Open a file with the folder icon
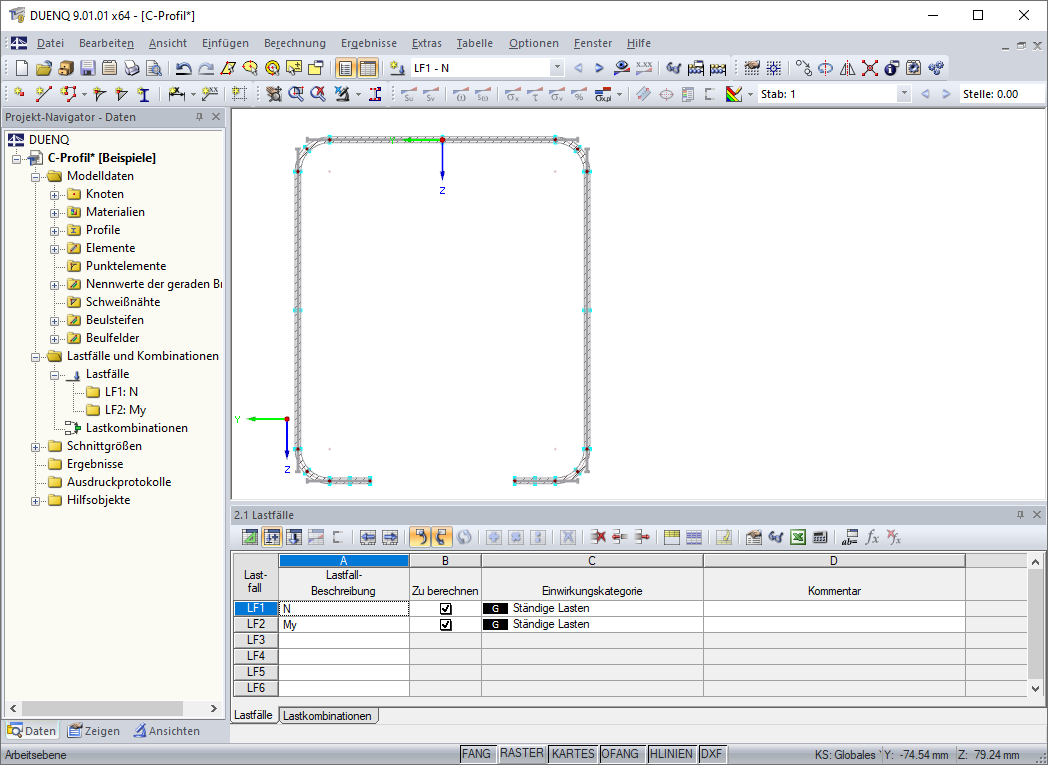The width and height of the screenshot is (1048, 765). pos(43,68)
